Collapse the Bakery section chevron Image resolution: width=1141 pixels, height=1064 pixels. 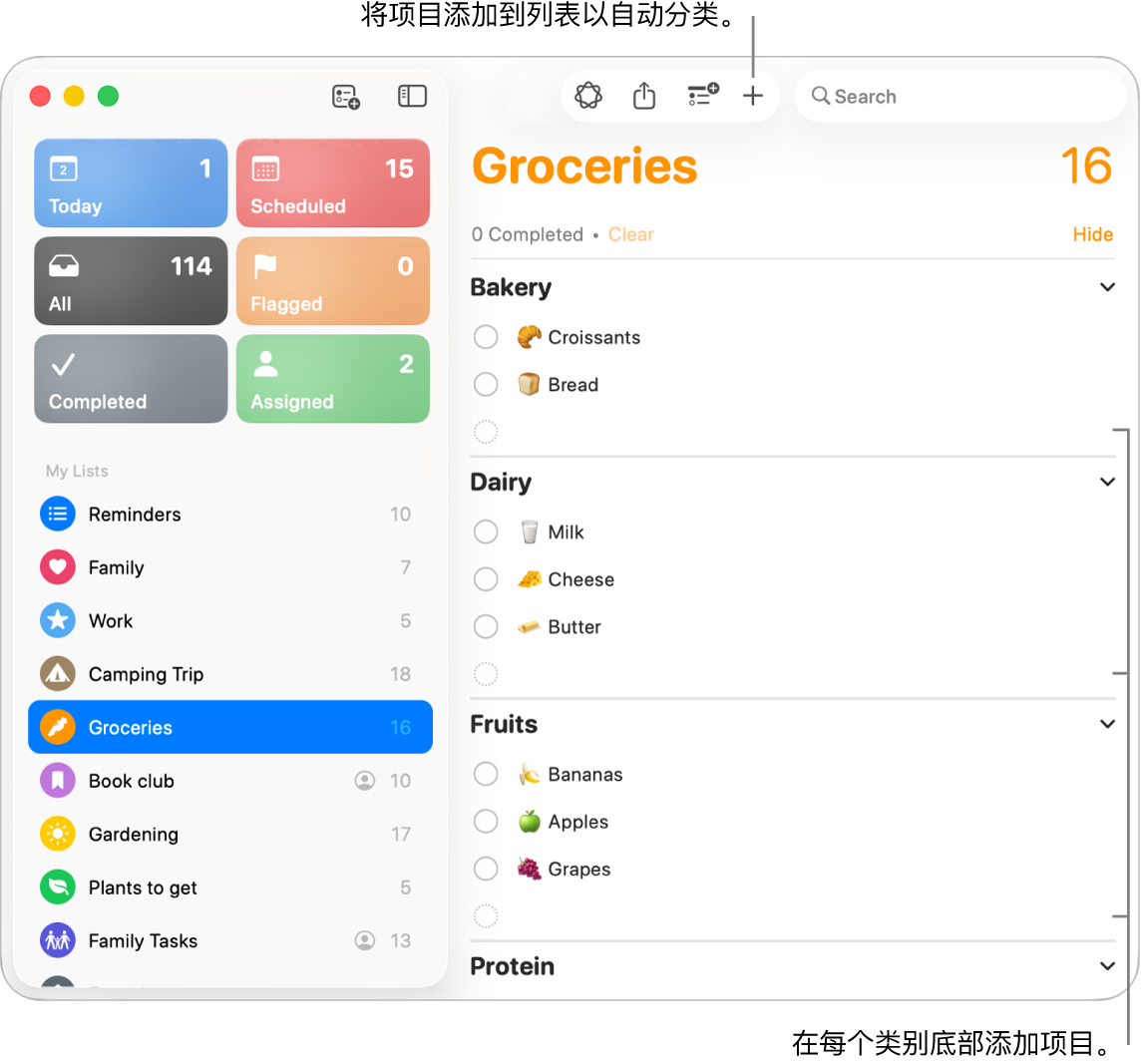(1107, 287)
